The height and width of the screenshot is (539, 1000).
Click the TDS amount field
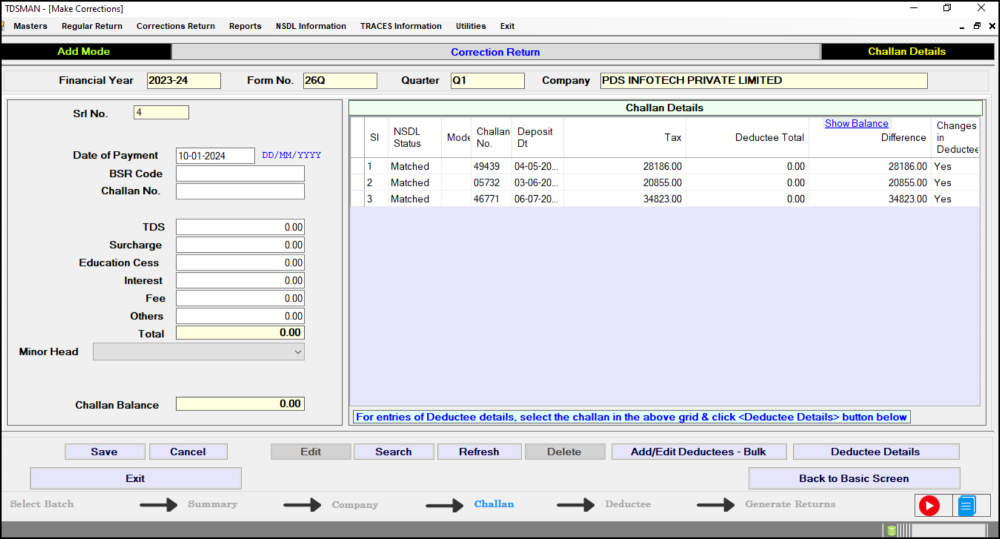pos(240,227)
